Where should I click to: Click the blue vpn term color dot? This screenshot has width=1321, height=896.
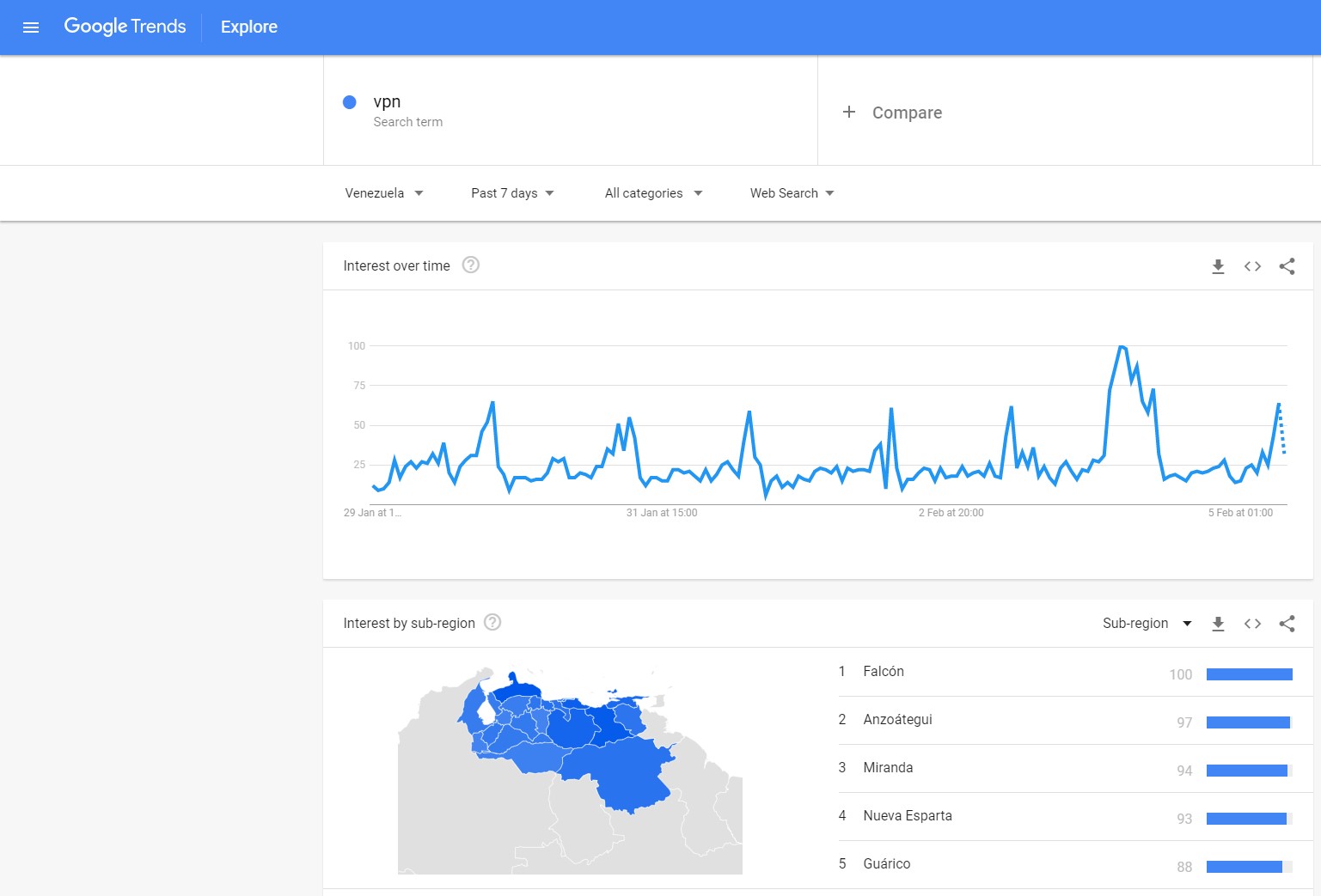pos(350,102)
